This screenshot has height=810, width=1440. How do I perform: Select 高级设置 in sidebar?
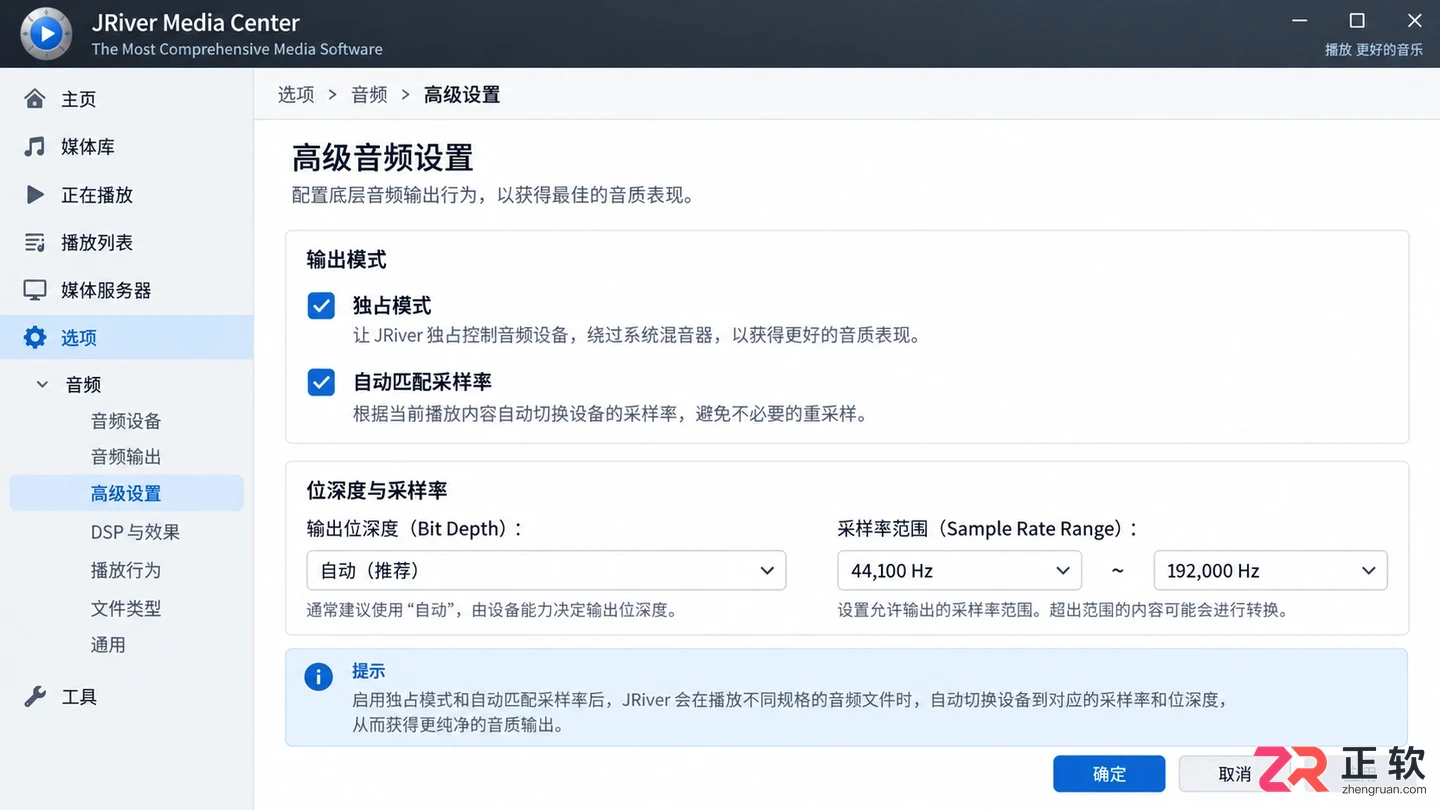[x=126, y=493]
